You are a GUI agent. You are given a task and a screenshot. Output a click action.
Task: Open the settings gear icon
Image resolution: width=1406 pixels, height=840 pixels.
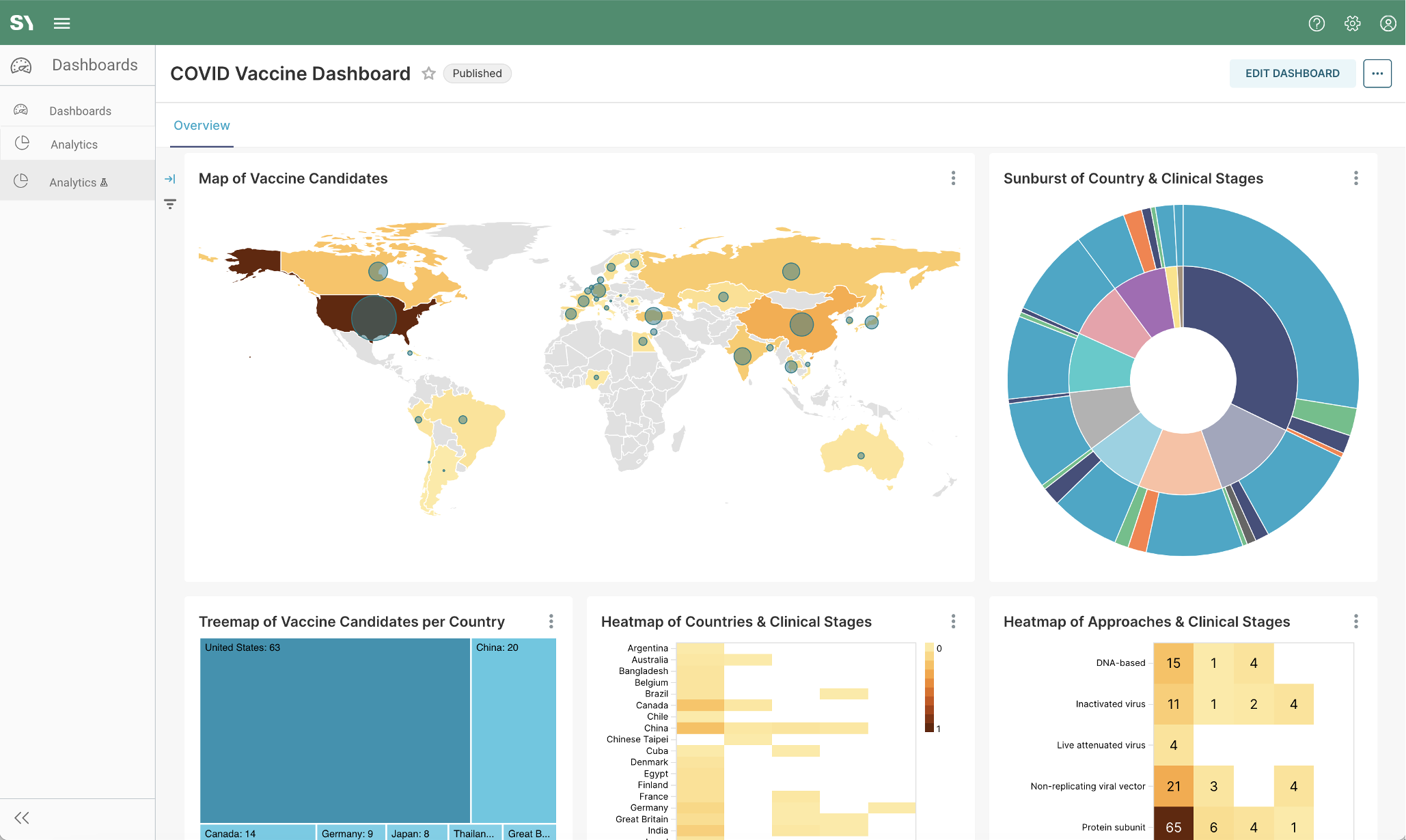click(1352, 23)
